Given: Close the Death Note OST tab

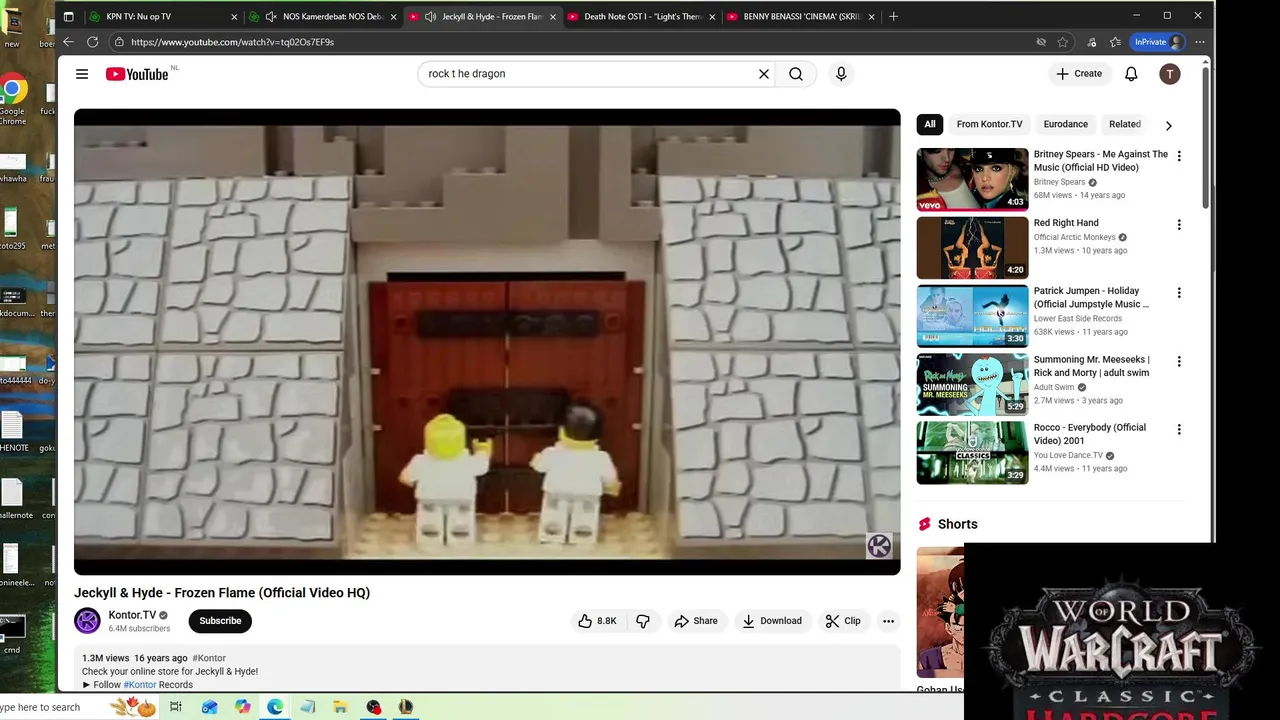Looking at the screenshot, I should 712,16.
